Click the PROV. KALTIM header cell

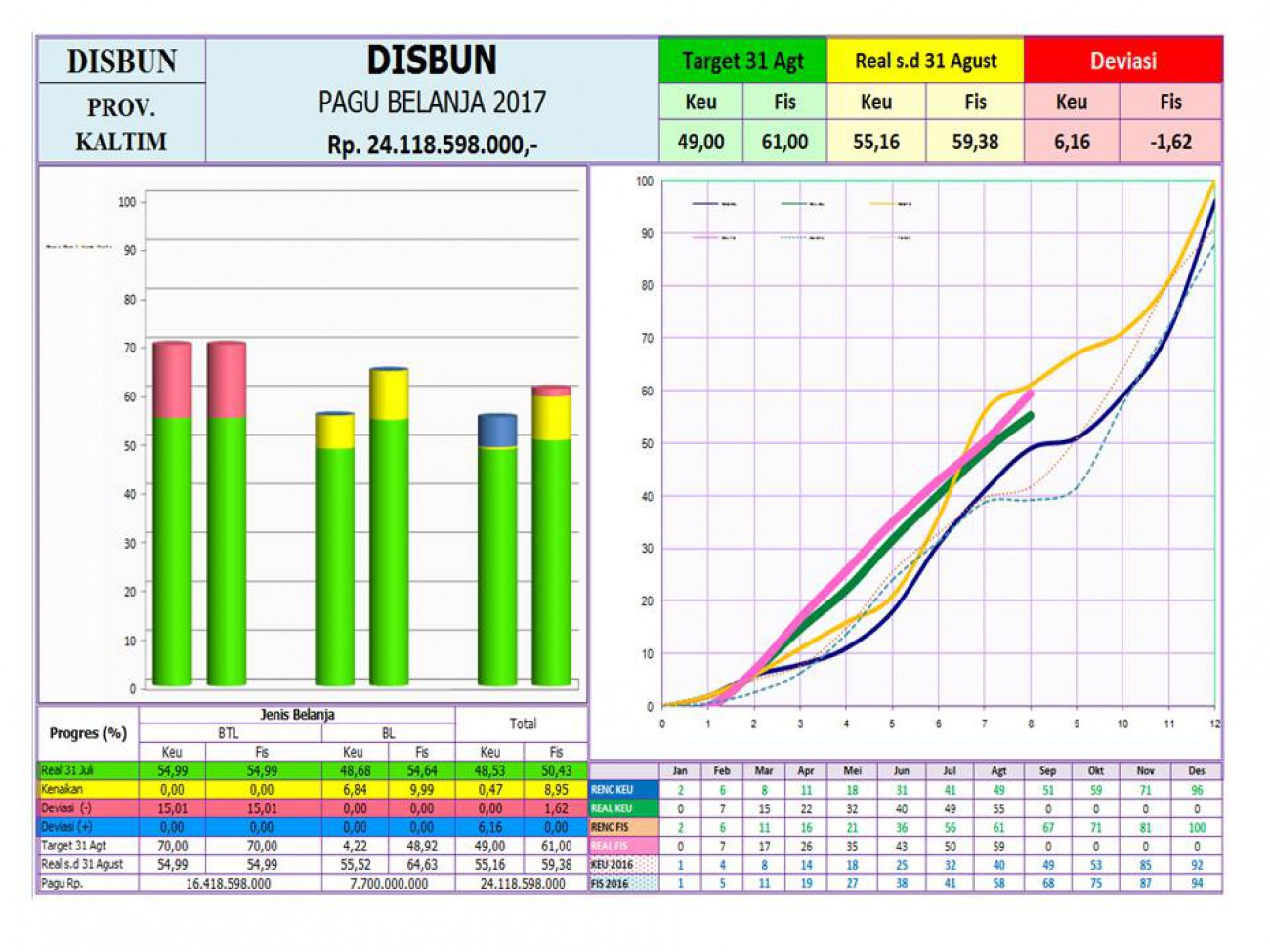click(x=121, y=123)
